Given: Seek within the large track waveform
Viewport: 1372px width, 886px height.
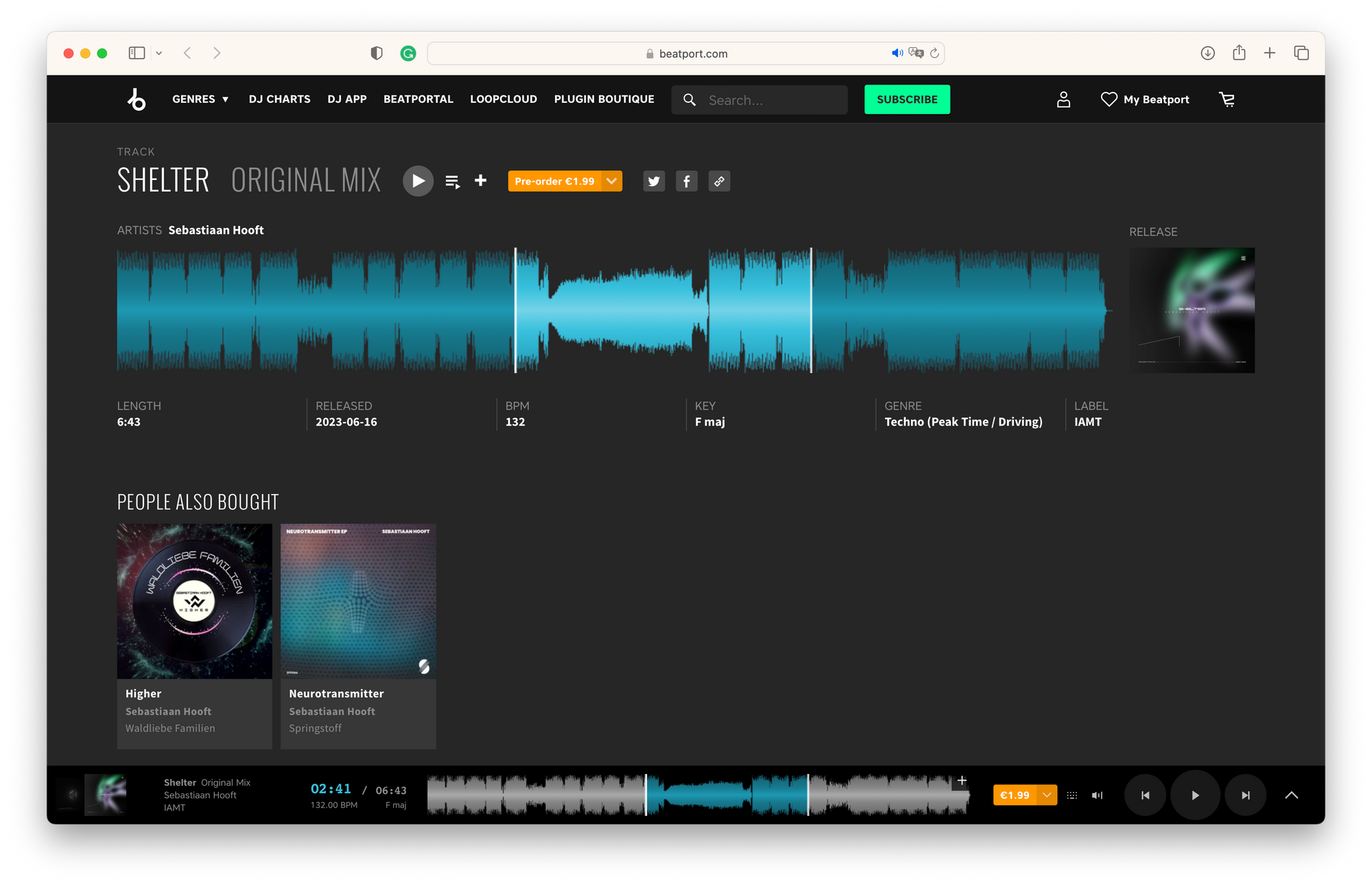Looking at the screenshot, I should coord(614,310).
